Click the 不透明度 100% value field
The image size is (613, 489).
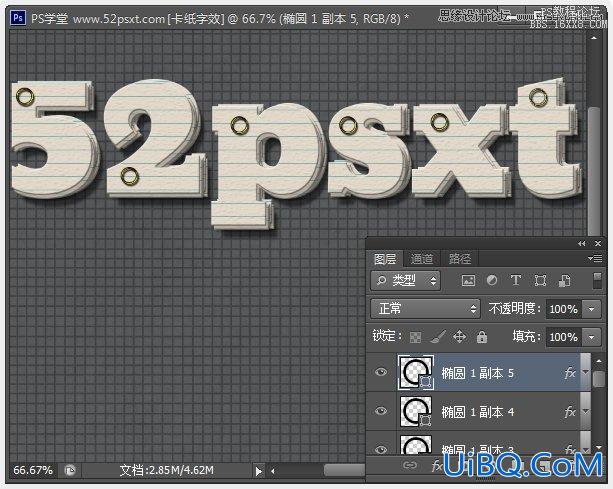coord(563,309)
